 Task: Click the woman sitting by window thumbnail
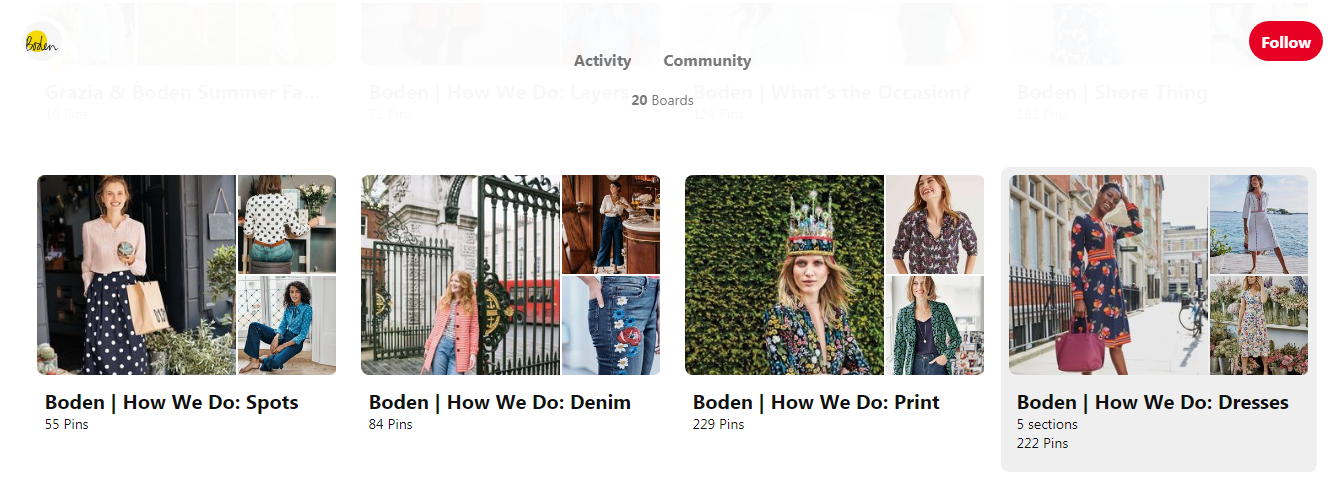(287, 326)
